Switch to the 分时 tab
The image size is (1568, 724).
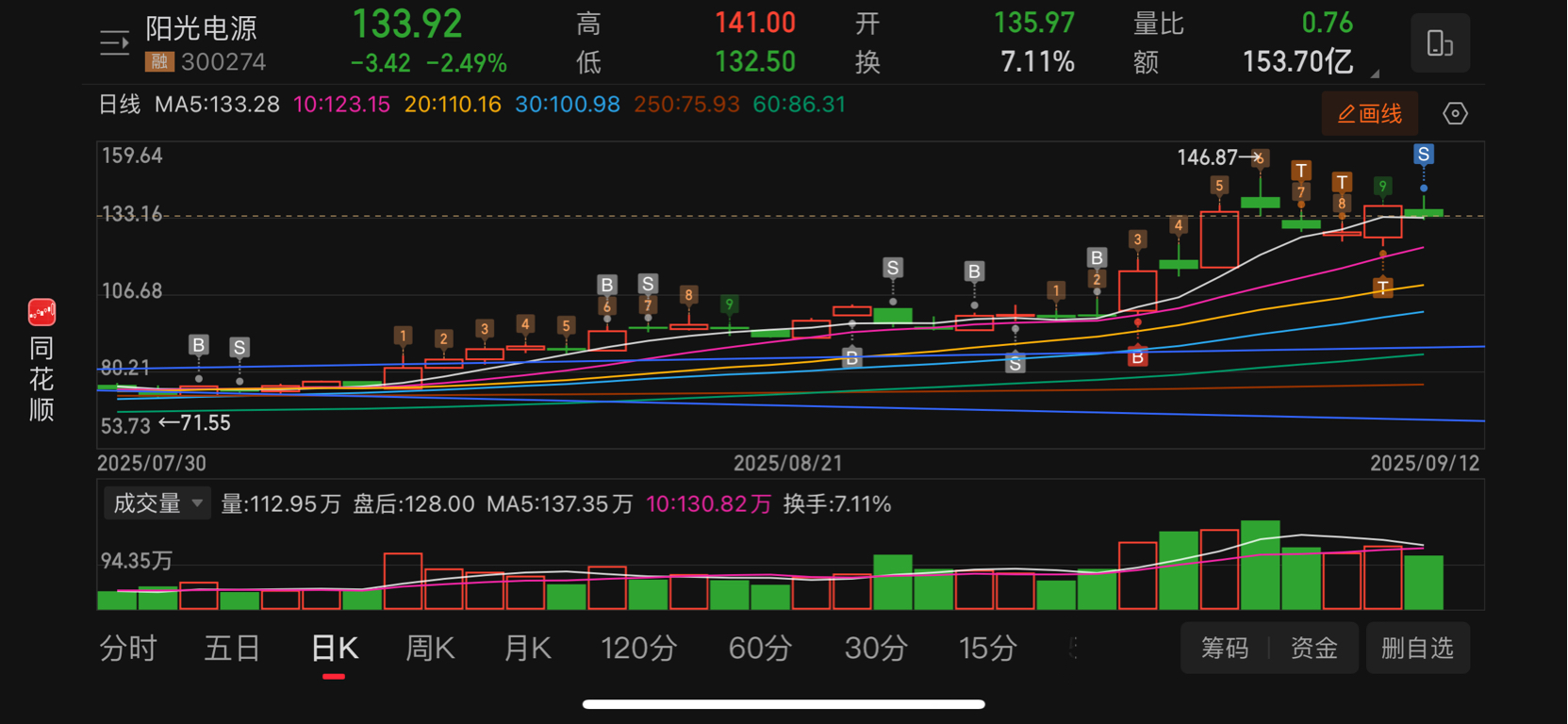point(128,649)
